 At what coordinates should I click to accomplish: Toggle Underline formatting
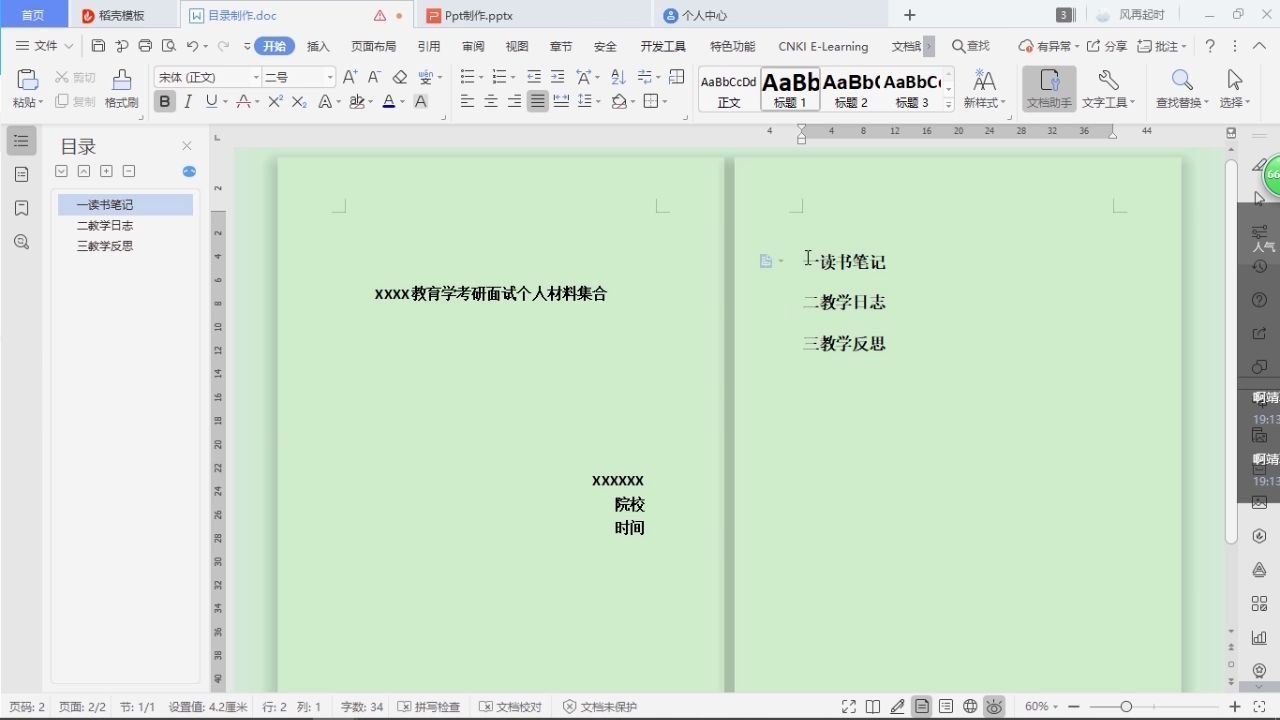coord(210,101)
